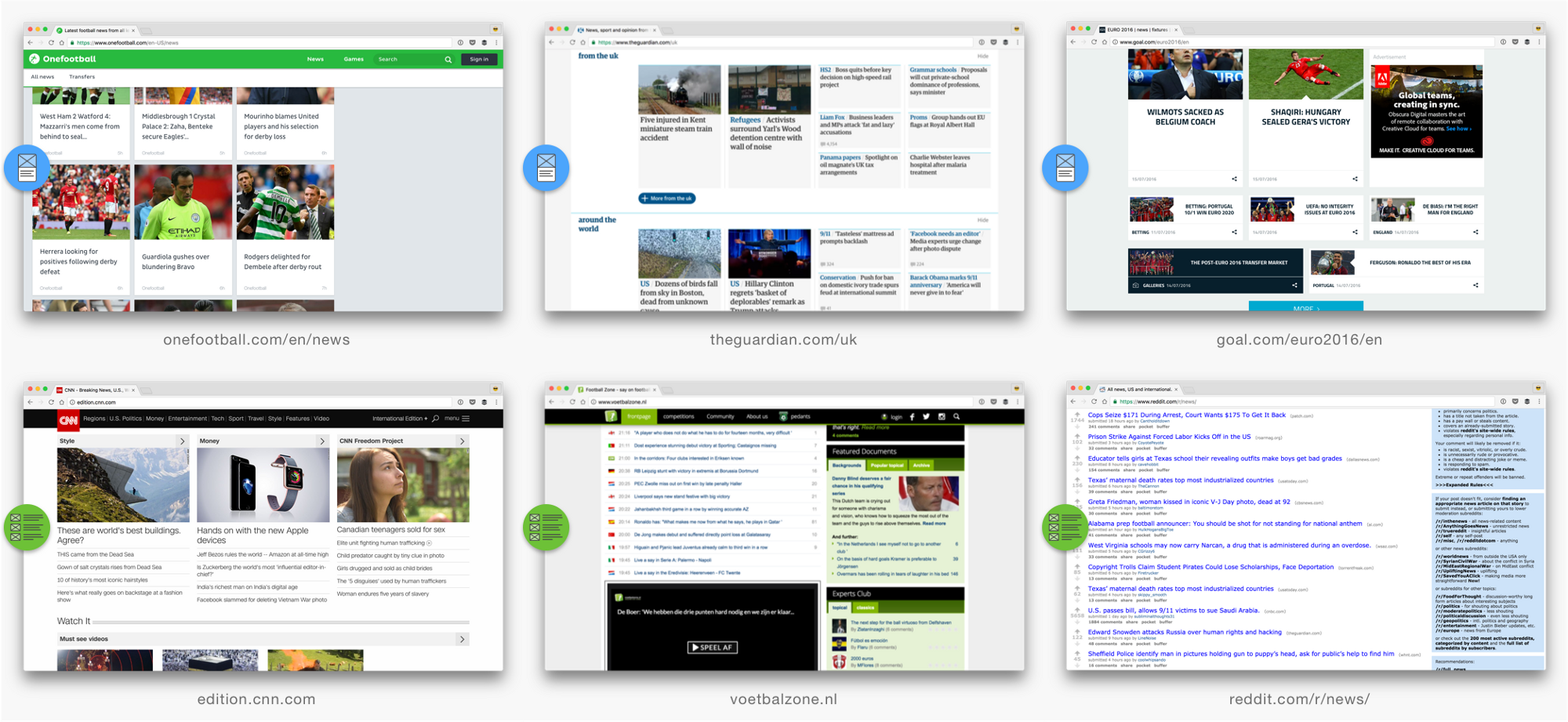1568x722 pixels.
Task: Click the CNN search magnifier icon
Action: point(436,419)
